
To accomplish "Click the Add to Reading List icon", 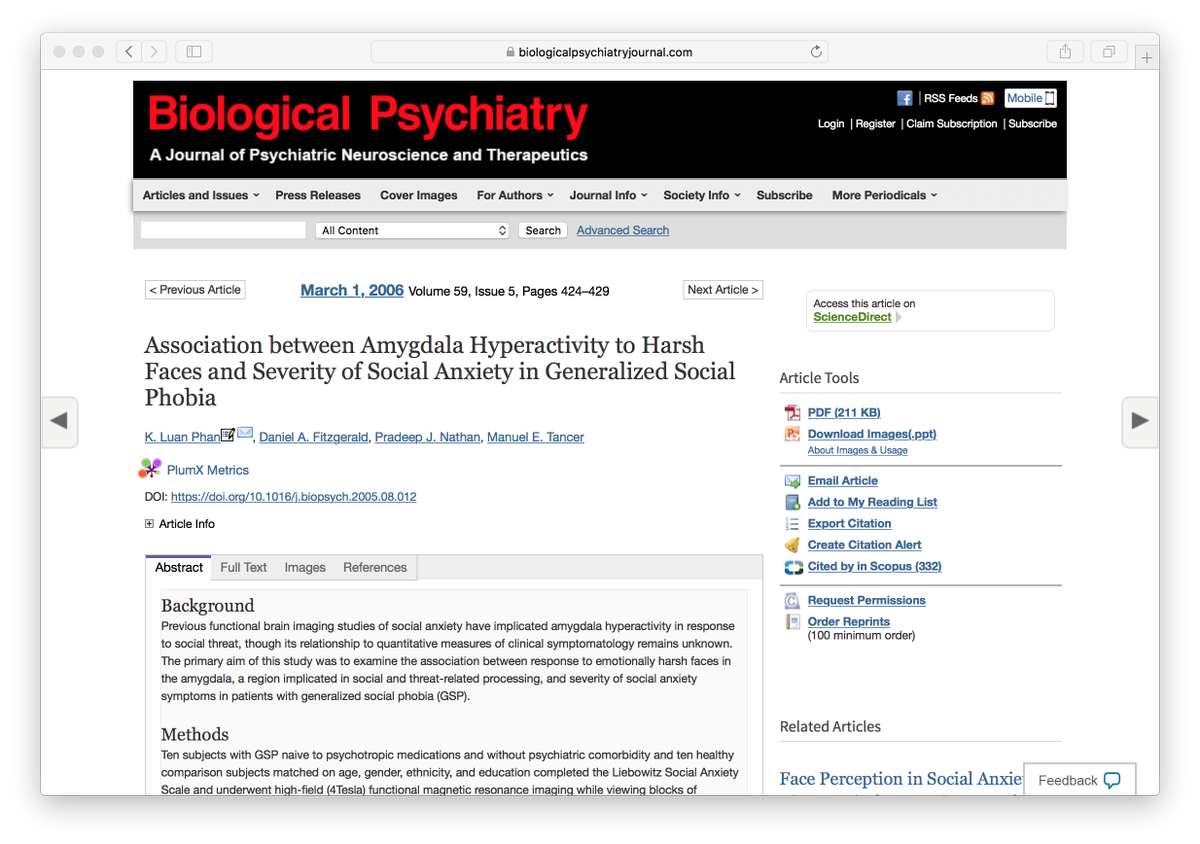I will [x=792, y=502].
